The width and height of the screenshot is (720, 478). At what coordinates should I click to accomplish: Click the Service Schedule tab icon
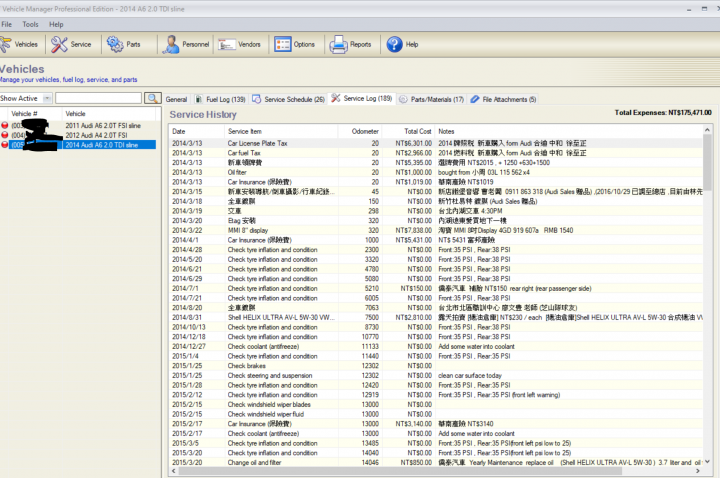pyautogui.click(x=257, y=99)
